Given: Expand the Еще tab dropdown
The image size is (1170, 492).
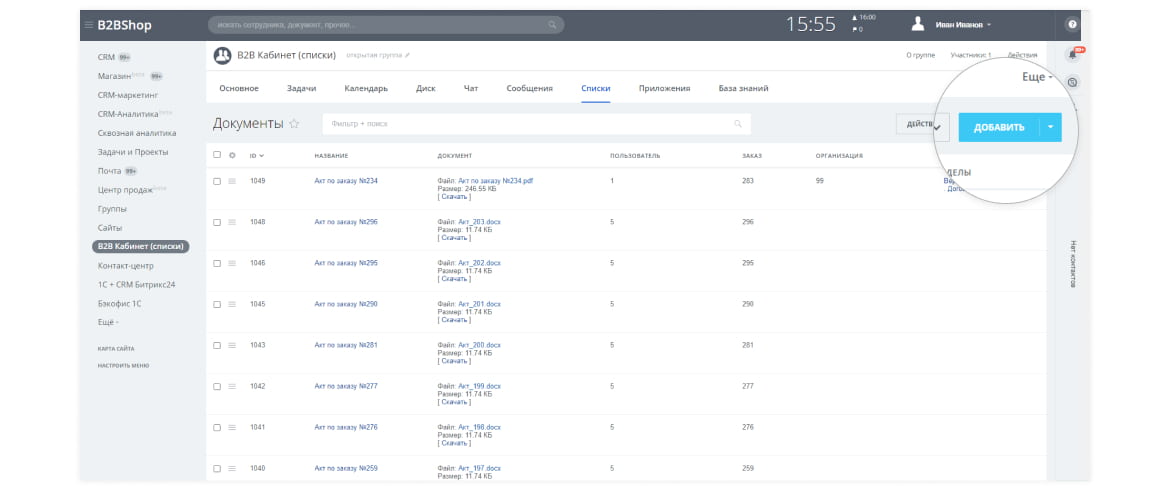Looking at the screenshot, I should pos(1037,77).
